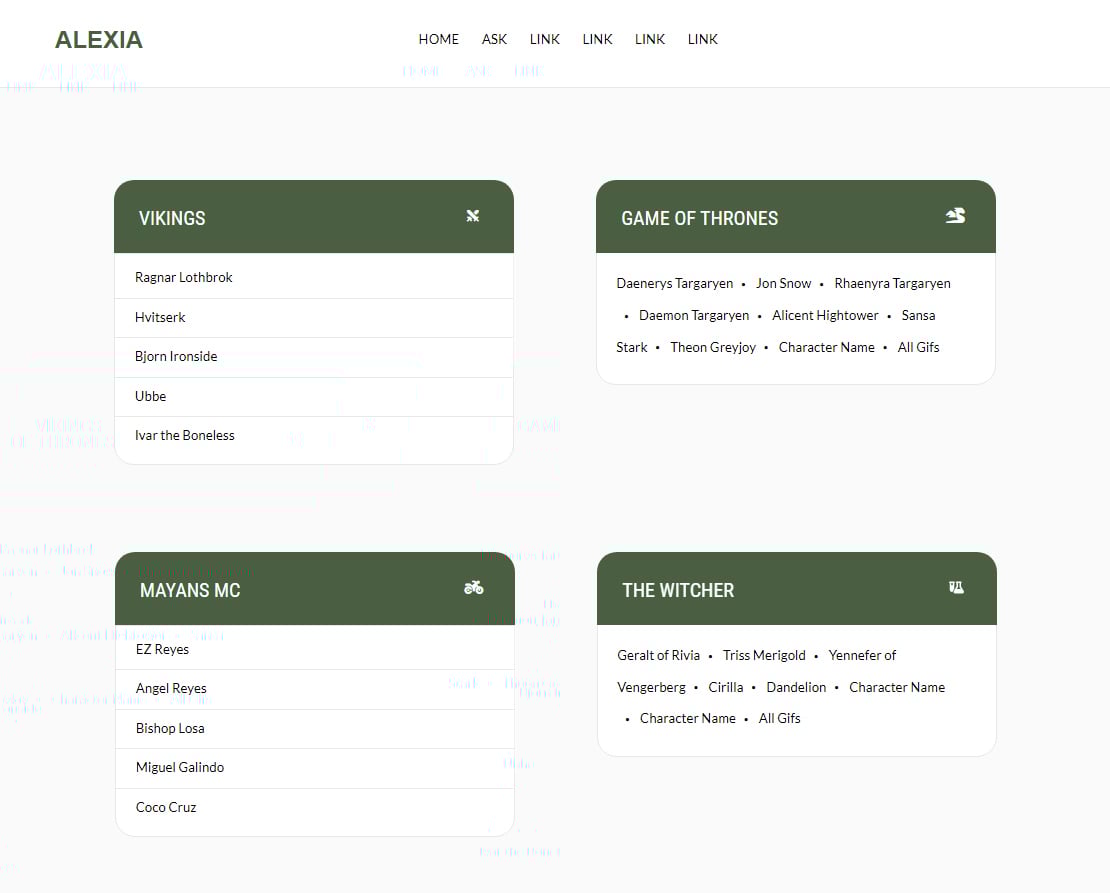1110x893 pixels.
Task: Click the potion flask icon in The Witcher header
Action: 956,588
